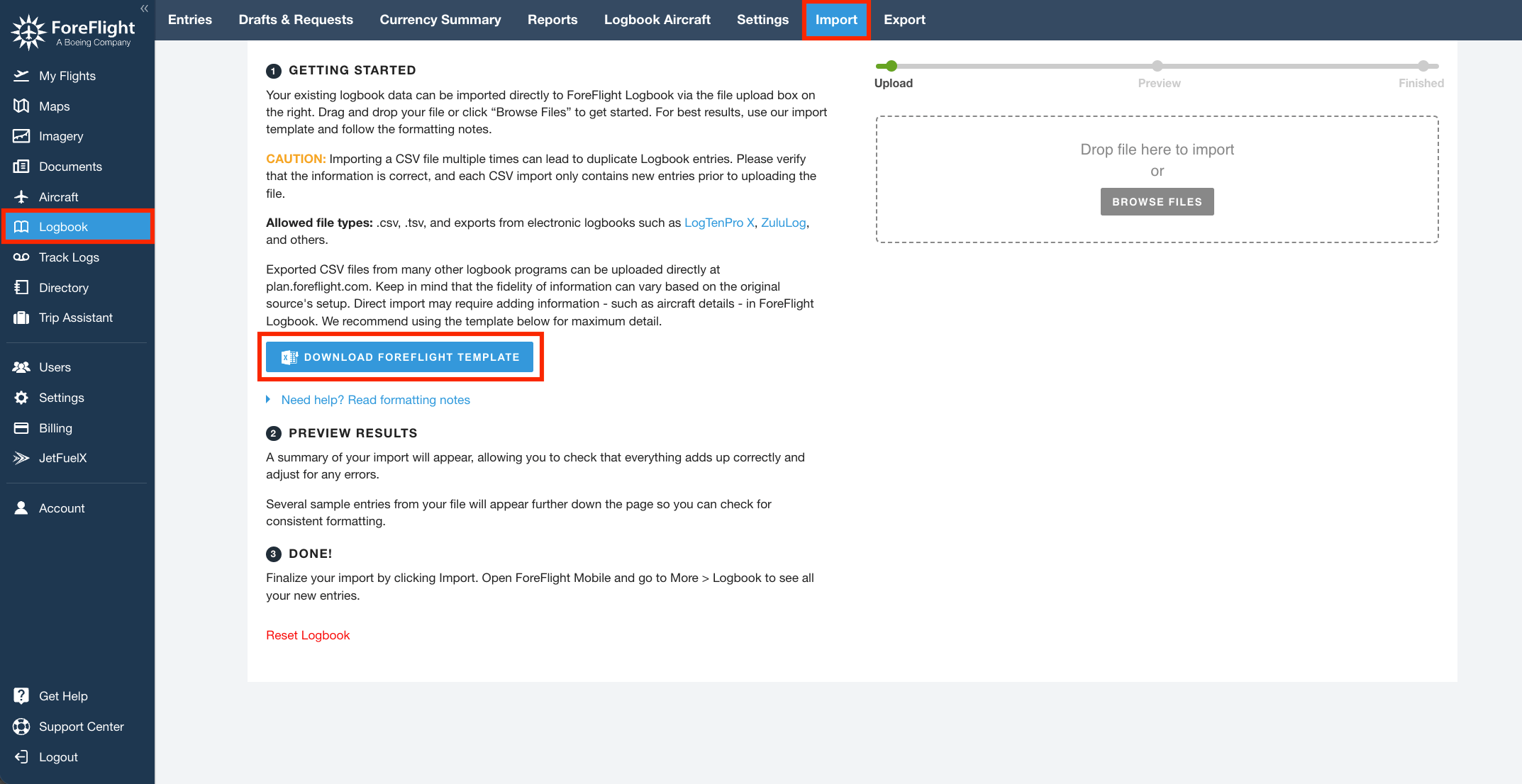The image size is (1522, 784).
Task: Click the Billing card icon
Action: click(x=21, y=428)
